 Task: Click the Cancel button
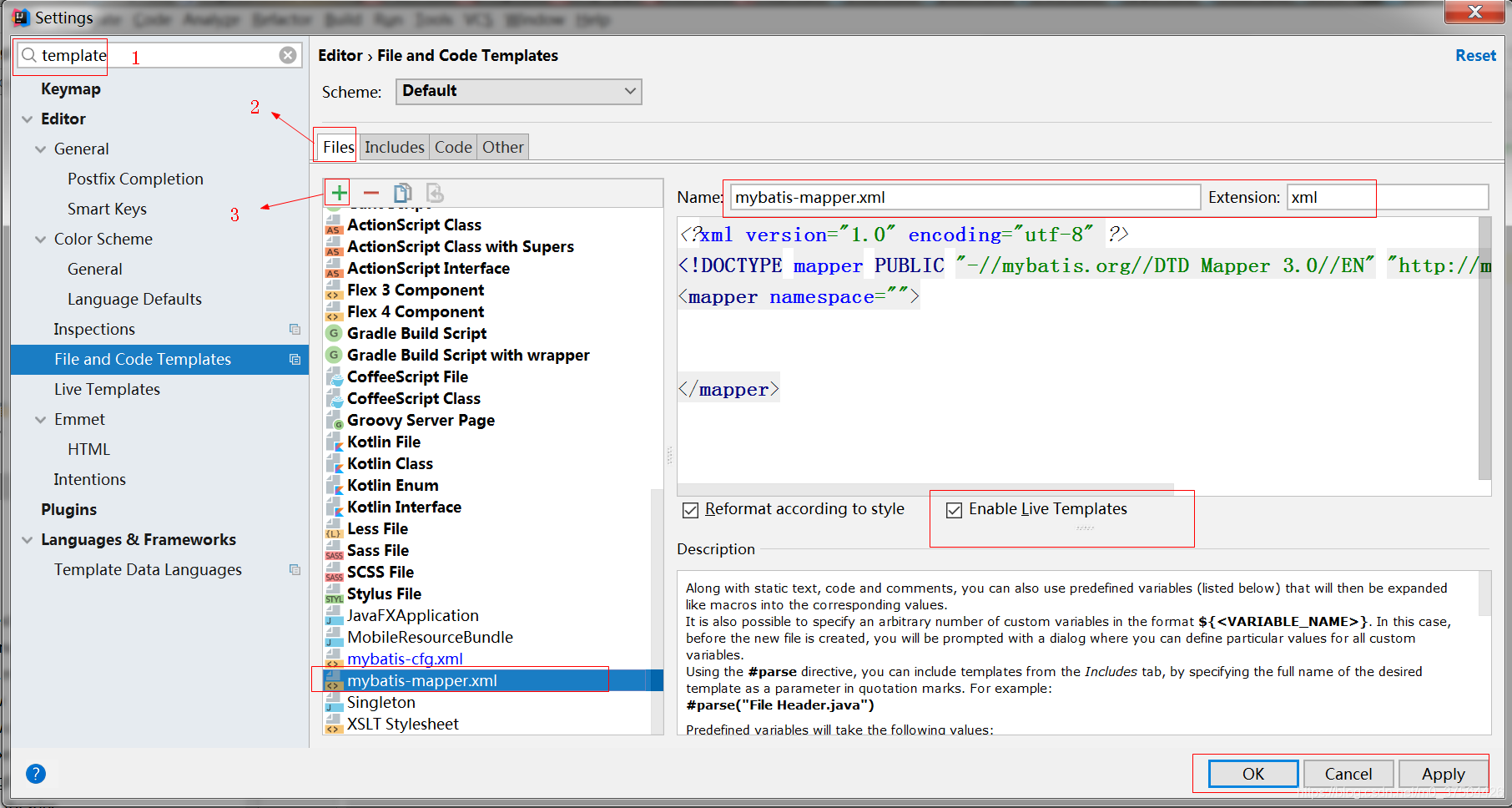tap(1348, 774)
